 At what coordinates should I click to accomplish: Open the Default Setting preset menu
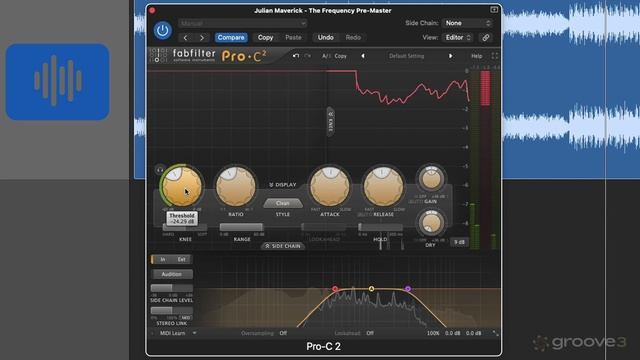(407, 56)
